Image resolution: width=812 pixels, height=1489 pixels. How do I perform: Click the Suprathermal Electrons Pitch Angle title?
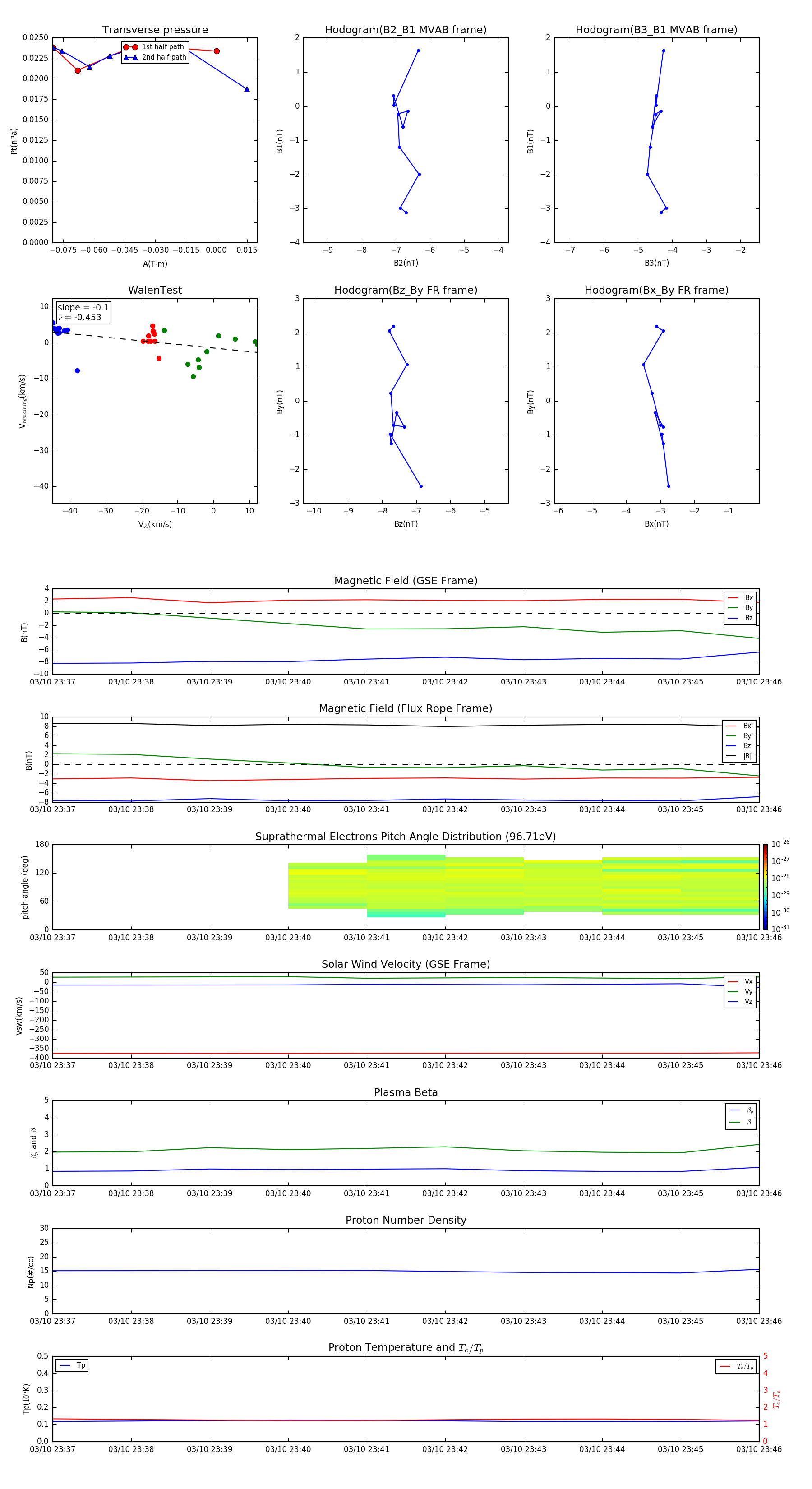[x=406, y=837]
